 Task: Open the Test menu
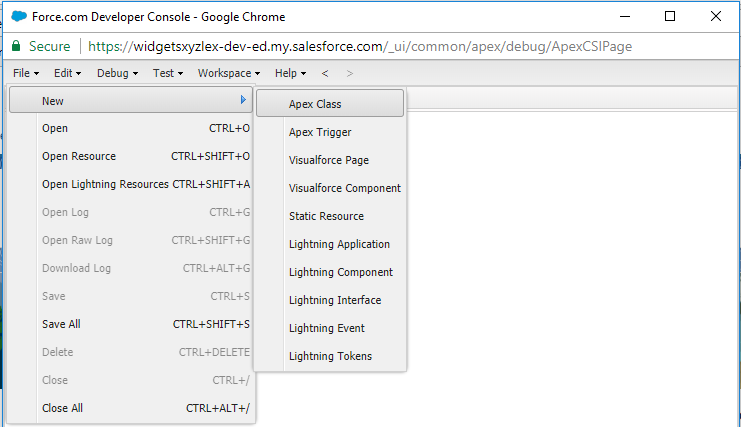point(168,73)
